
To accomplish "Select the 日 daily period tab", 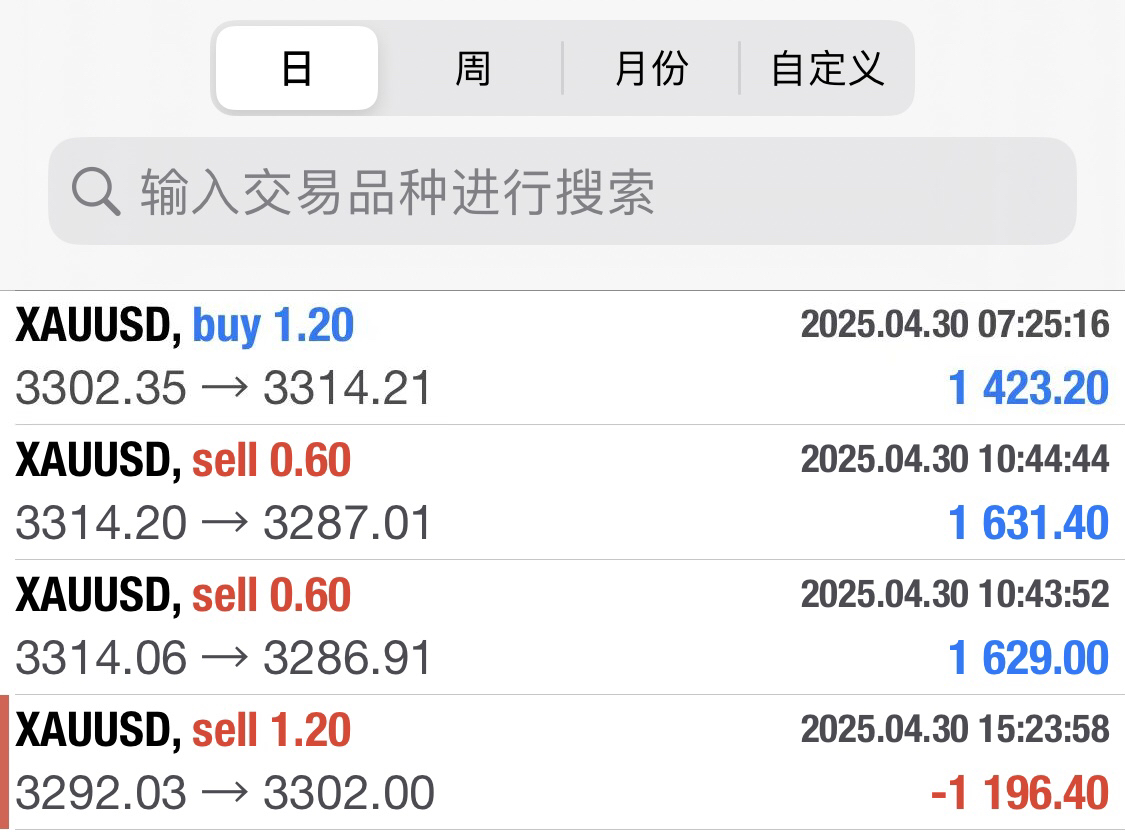I will (x=297, y=68).
